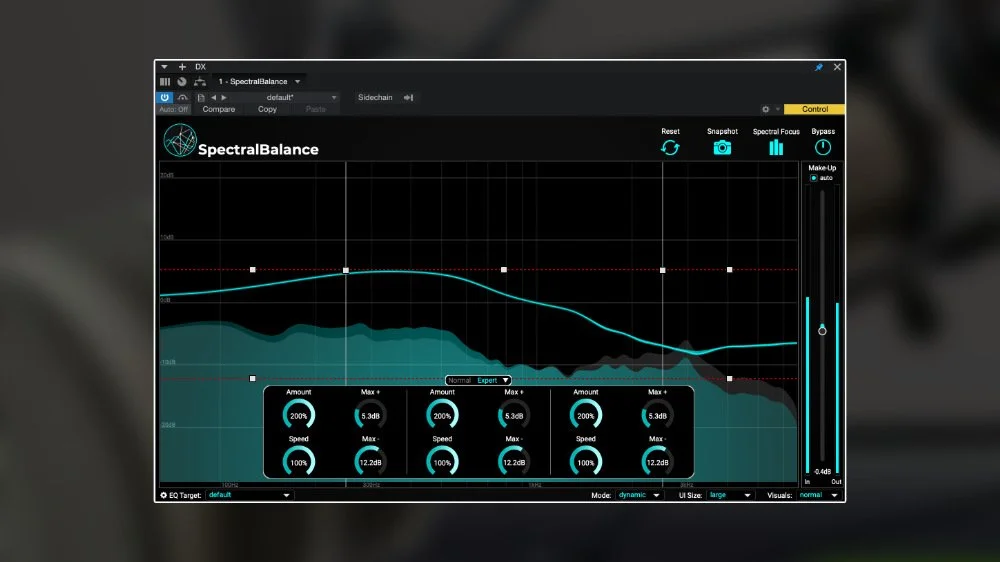1000x562 pixels.
Task: Click the SpectralBalance logo icon
Action: click(179, 140)
